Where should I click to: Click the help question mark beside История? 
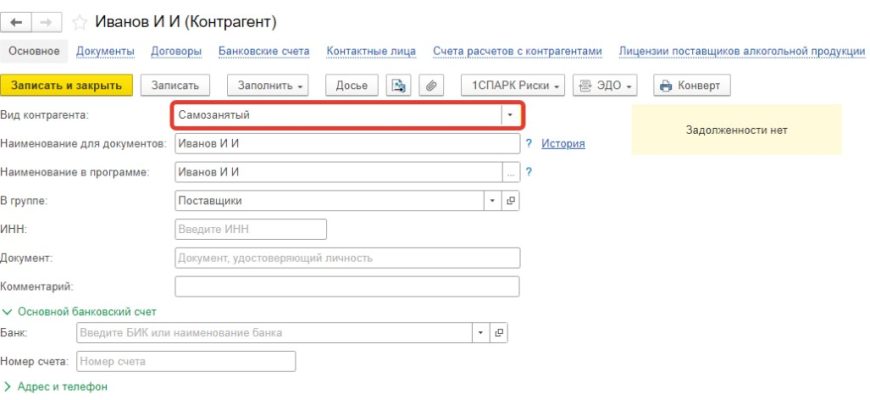coord(528,144)
